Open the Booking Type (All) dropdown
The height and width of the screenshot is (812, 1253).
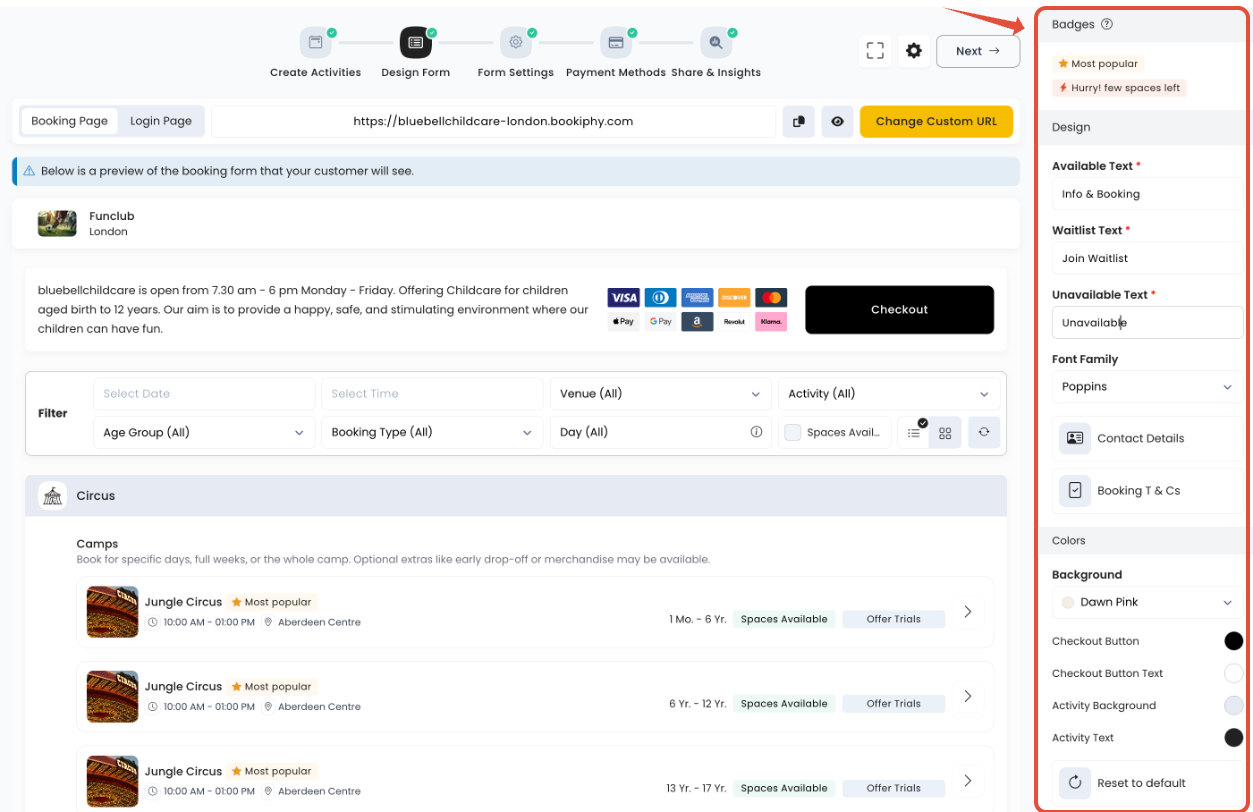[432, 433]
